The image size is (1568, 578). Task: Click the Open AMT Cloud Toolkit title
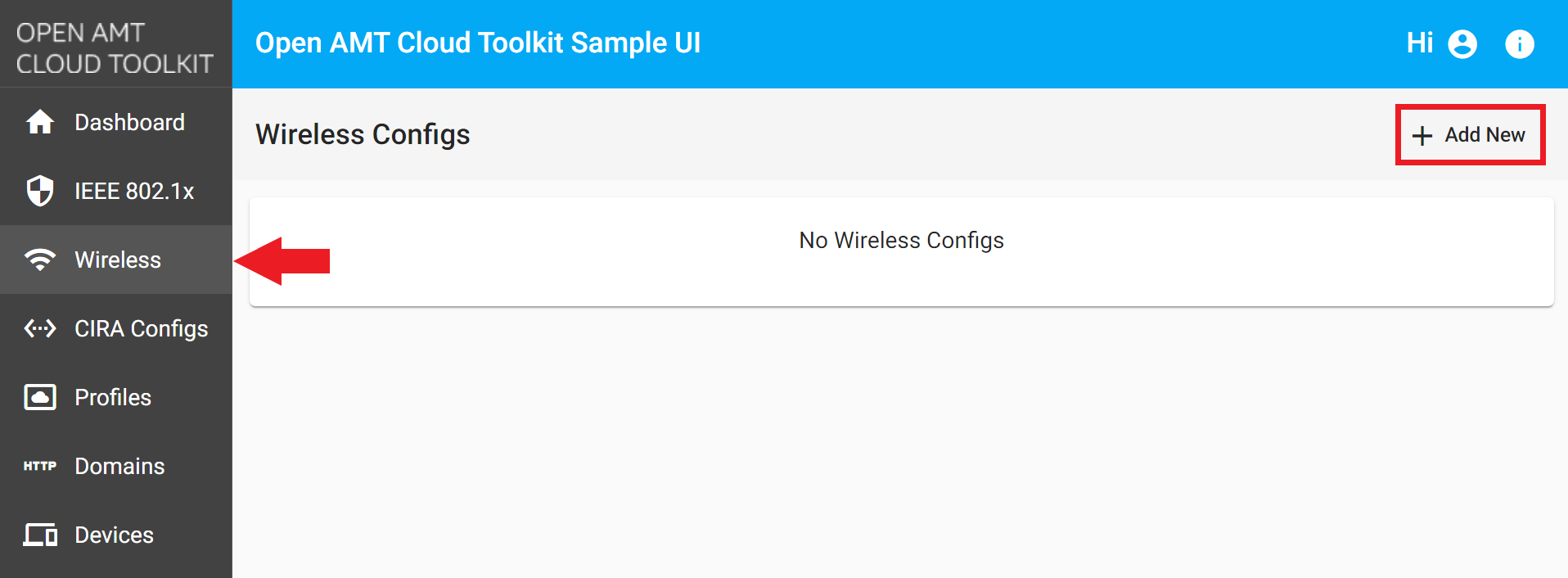coord(478,43)
